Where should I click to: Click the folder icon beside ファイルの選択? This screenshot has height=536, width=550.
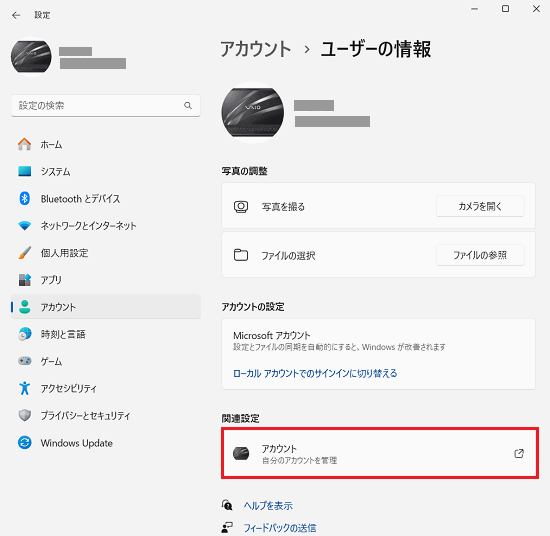(x=241, y=255)
